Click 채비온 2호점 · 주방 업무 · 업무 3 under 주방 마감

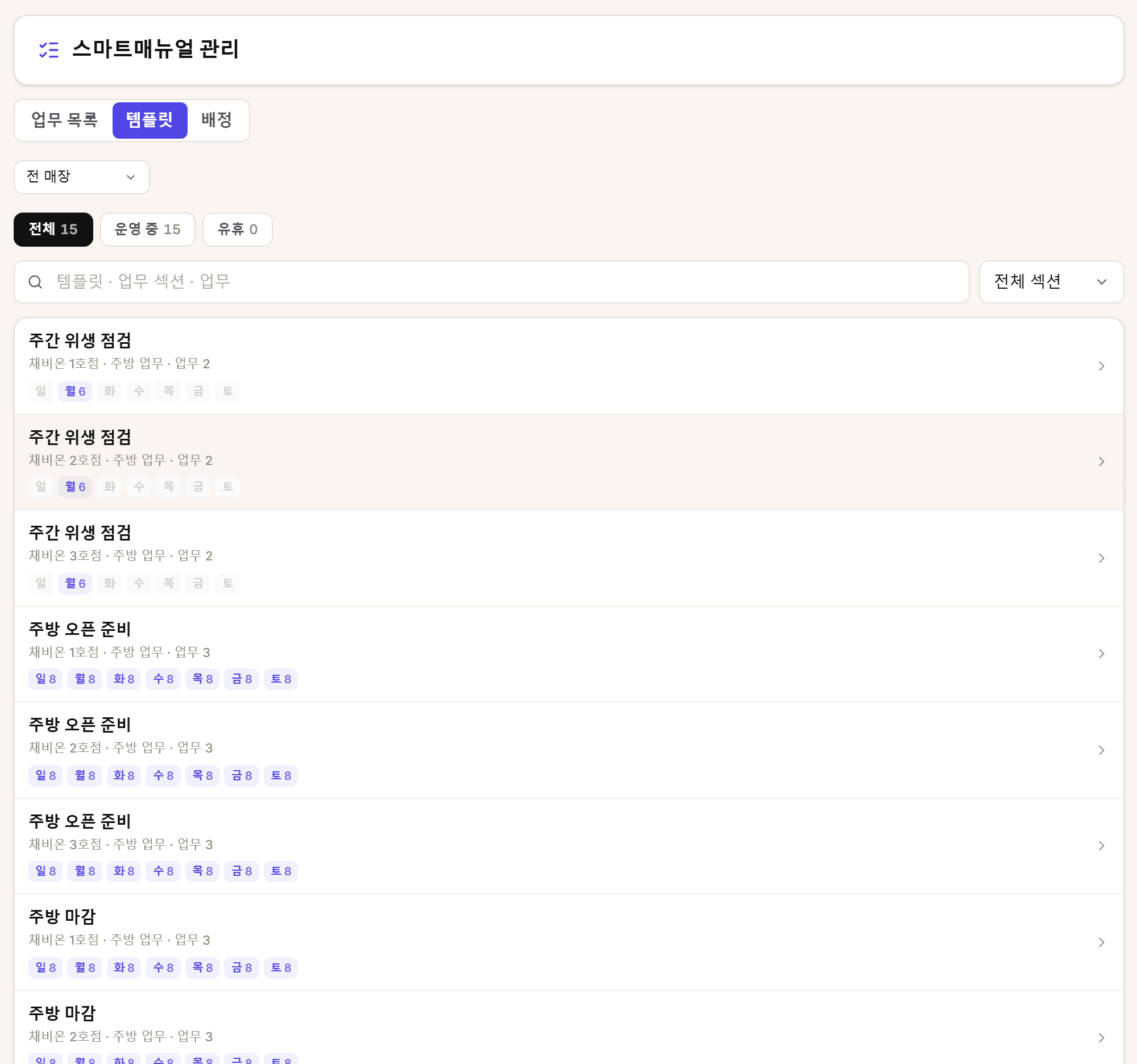[121, 1037]
